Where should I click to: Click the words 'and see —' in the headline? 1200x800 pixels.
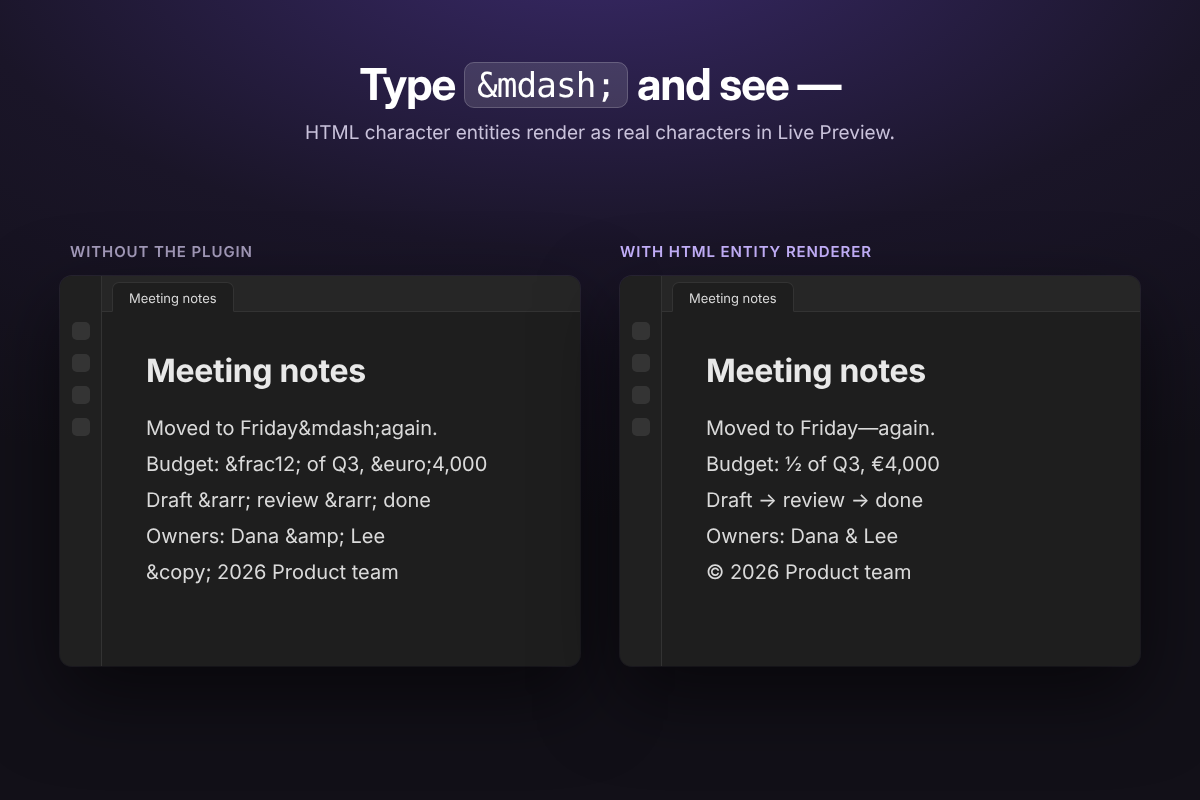tap(739, 86)
